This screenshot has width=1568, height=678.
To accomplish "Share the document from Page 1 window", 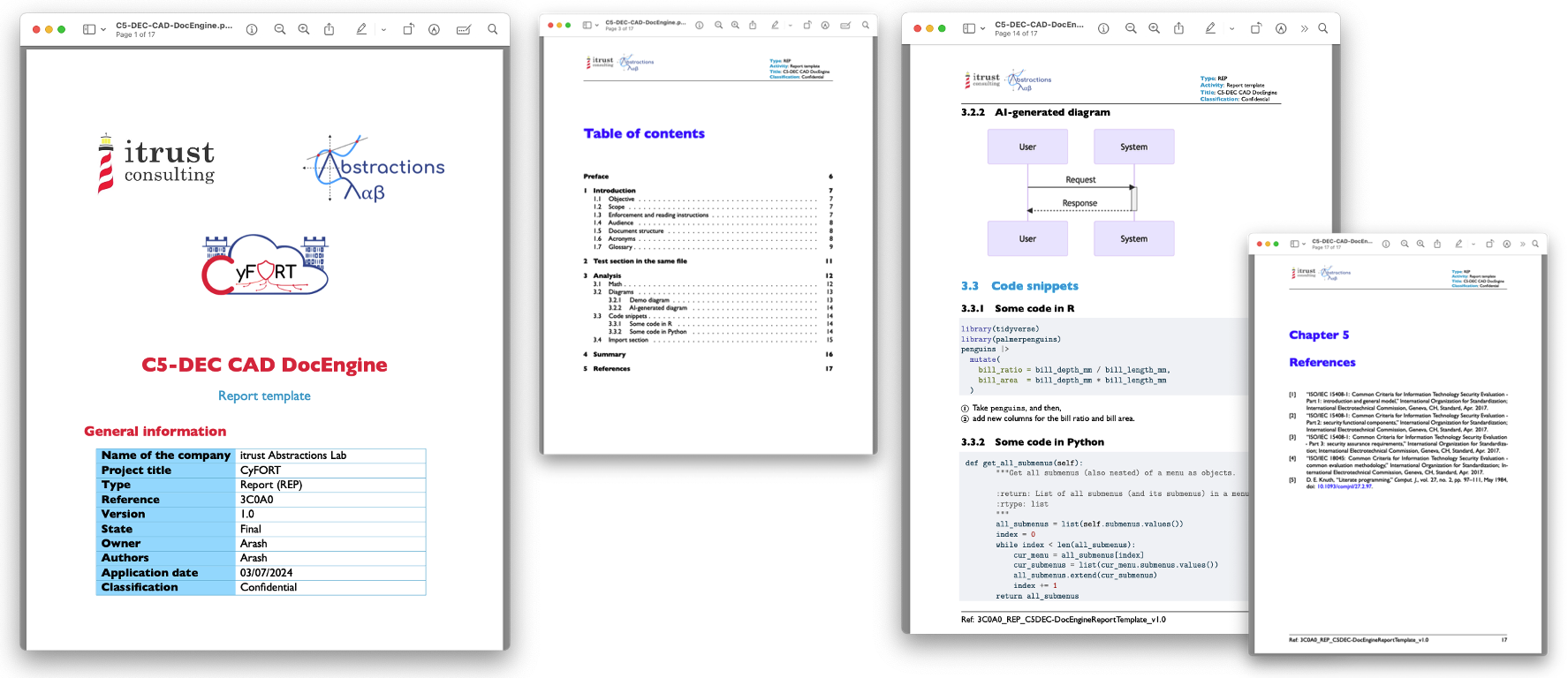I will pos(329,29).
